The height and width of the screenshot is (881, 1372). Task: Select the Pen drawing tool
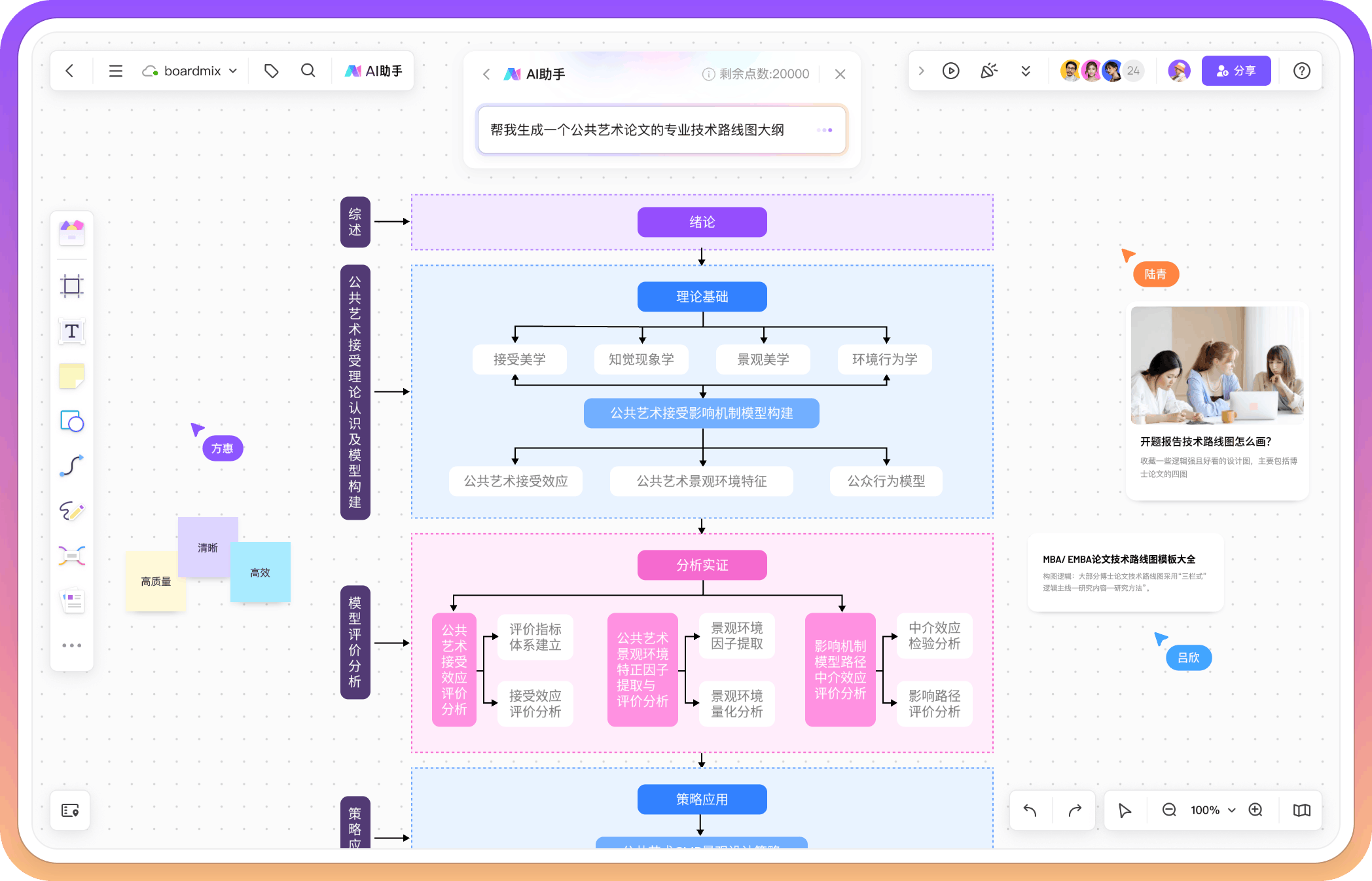72,511
